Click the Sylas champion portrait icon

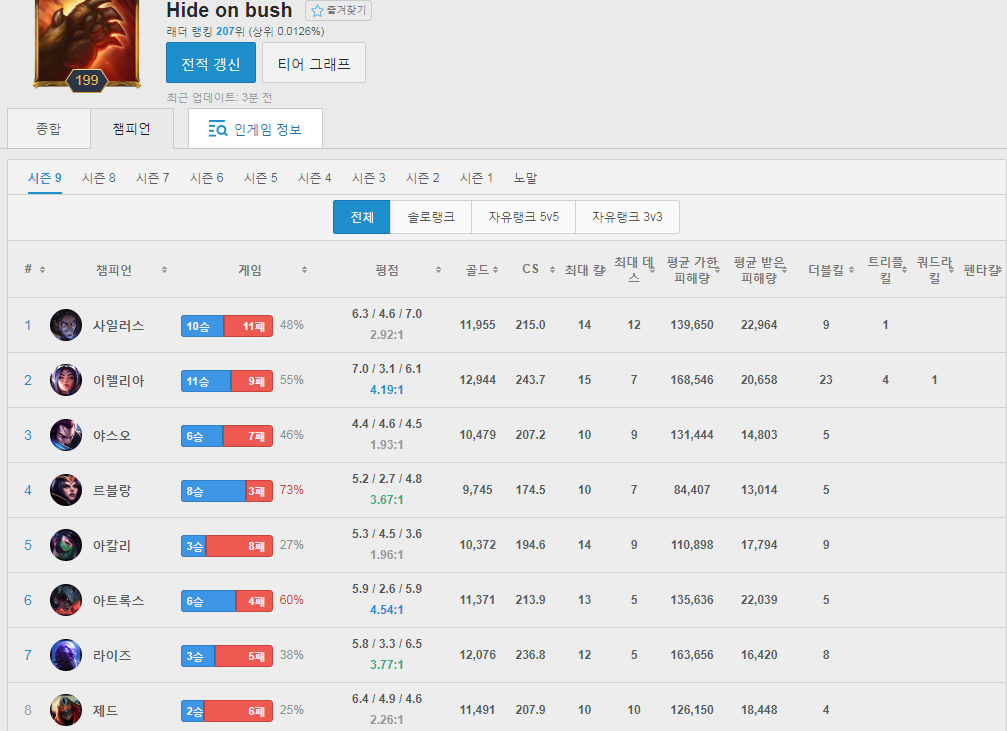(66, 325)
